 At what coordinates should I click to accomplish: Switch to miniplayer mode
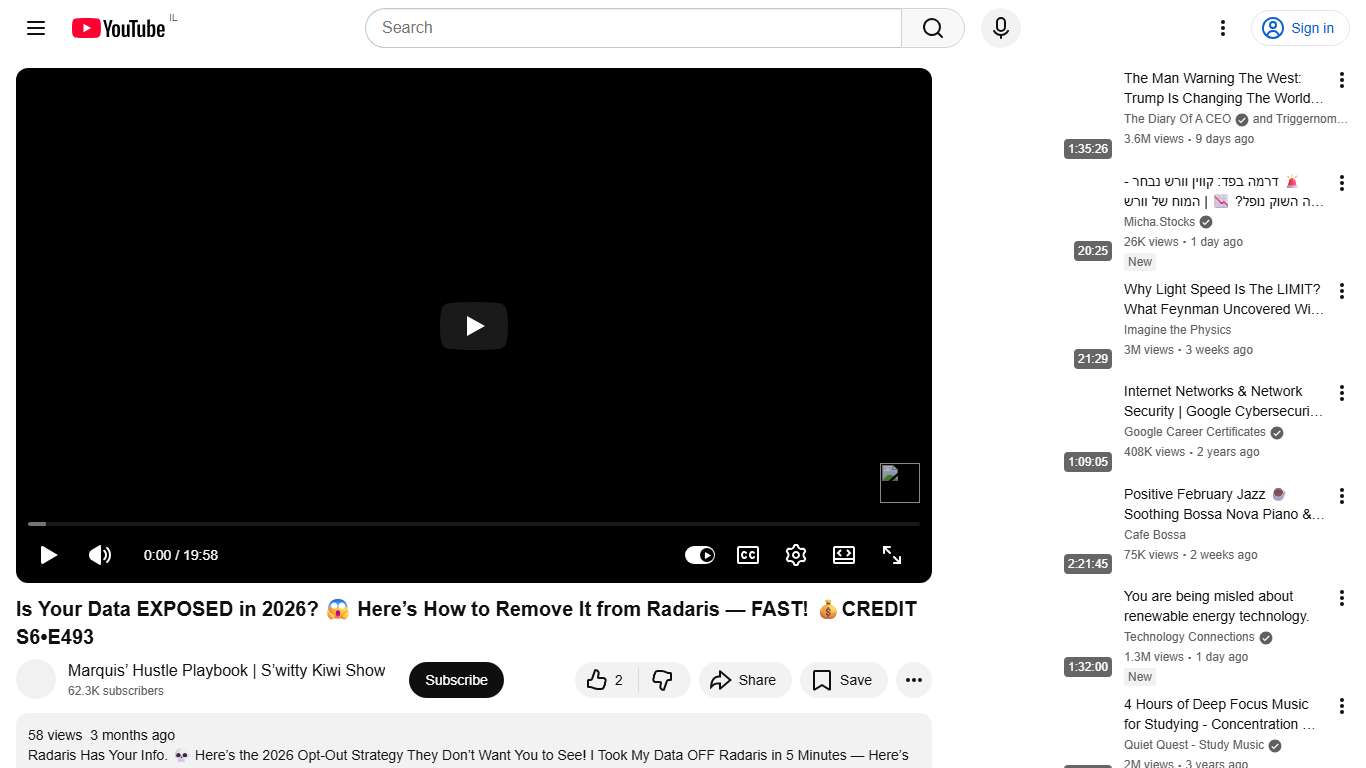[843, 555]
